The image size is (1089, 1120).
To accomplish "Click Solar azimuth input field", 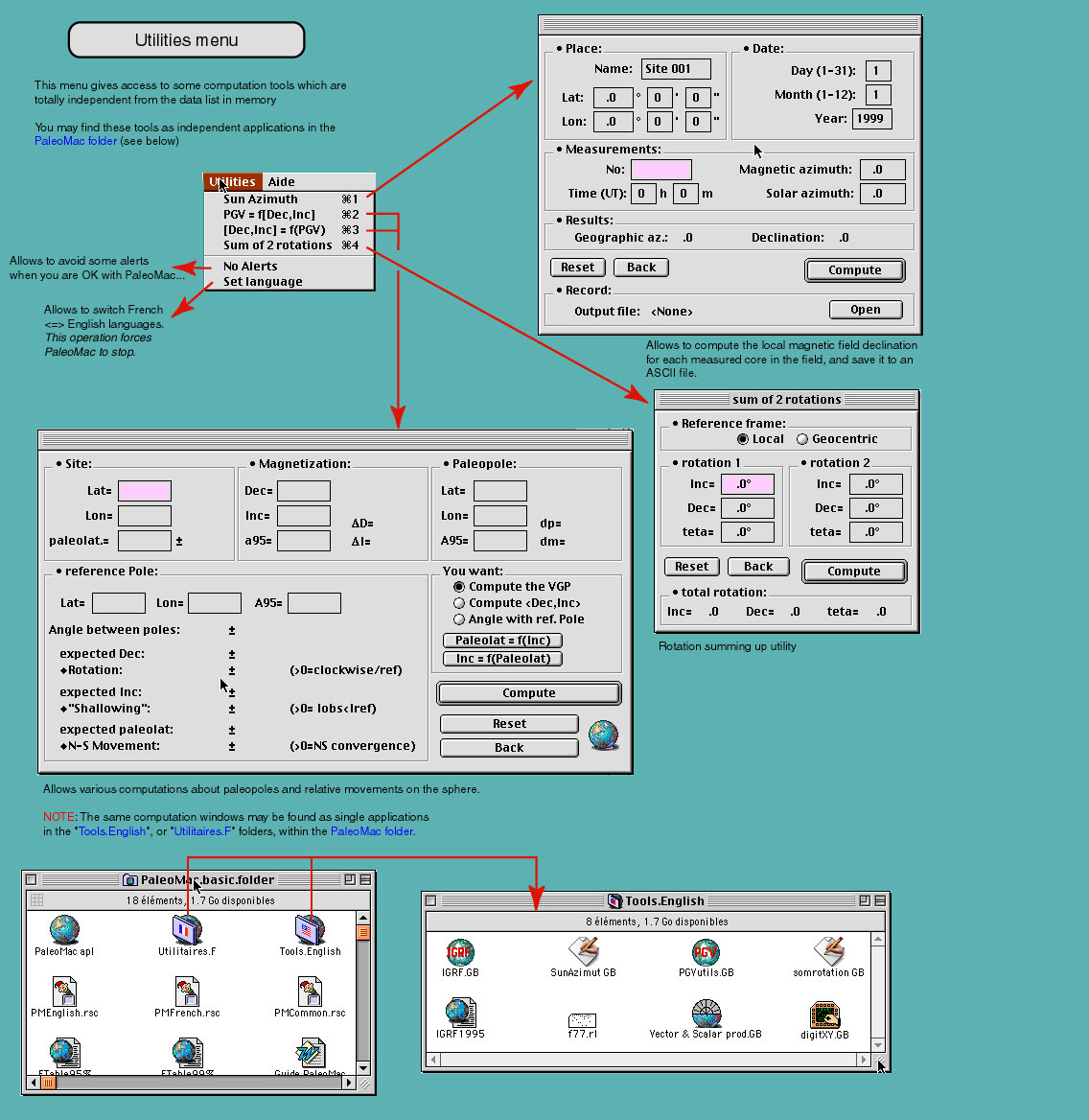I will click(x=883, y=194).
